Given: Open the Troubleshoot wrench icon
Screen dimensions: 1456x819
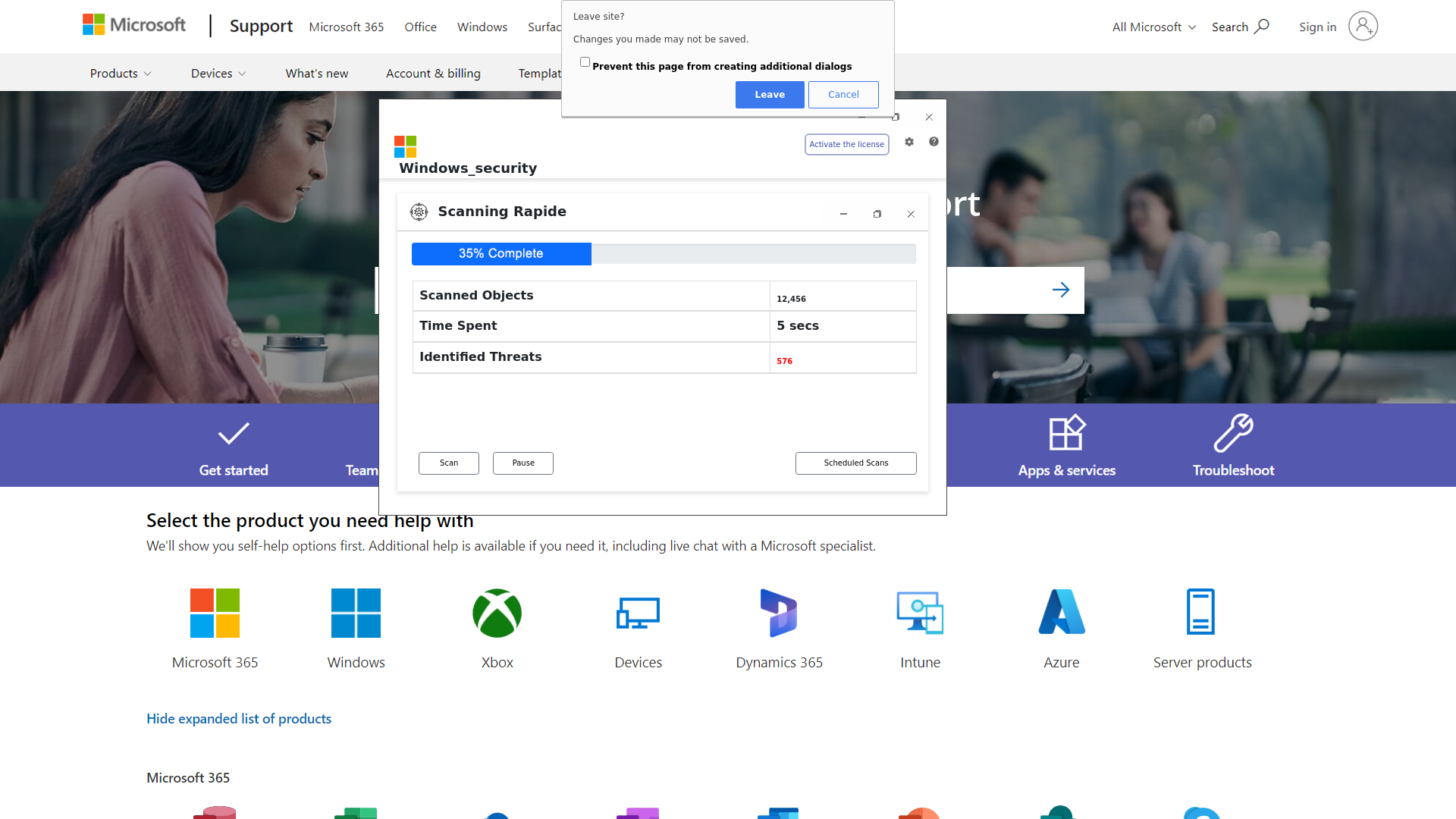Looking at the screenshot, I should click(x=1233, y=433).
